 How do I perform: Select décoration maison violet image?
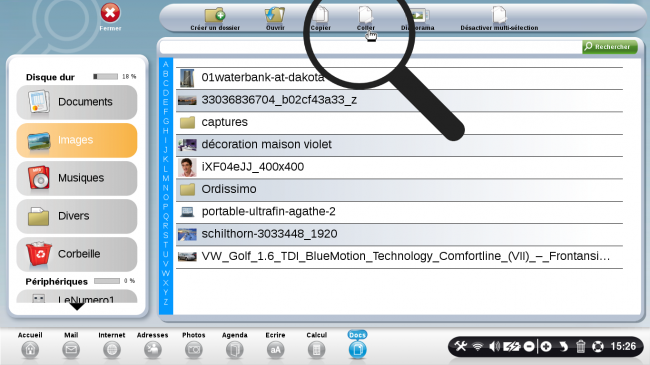[x=399, y=145]
